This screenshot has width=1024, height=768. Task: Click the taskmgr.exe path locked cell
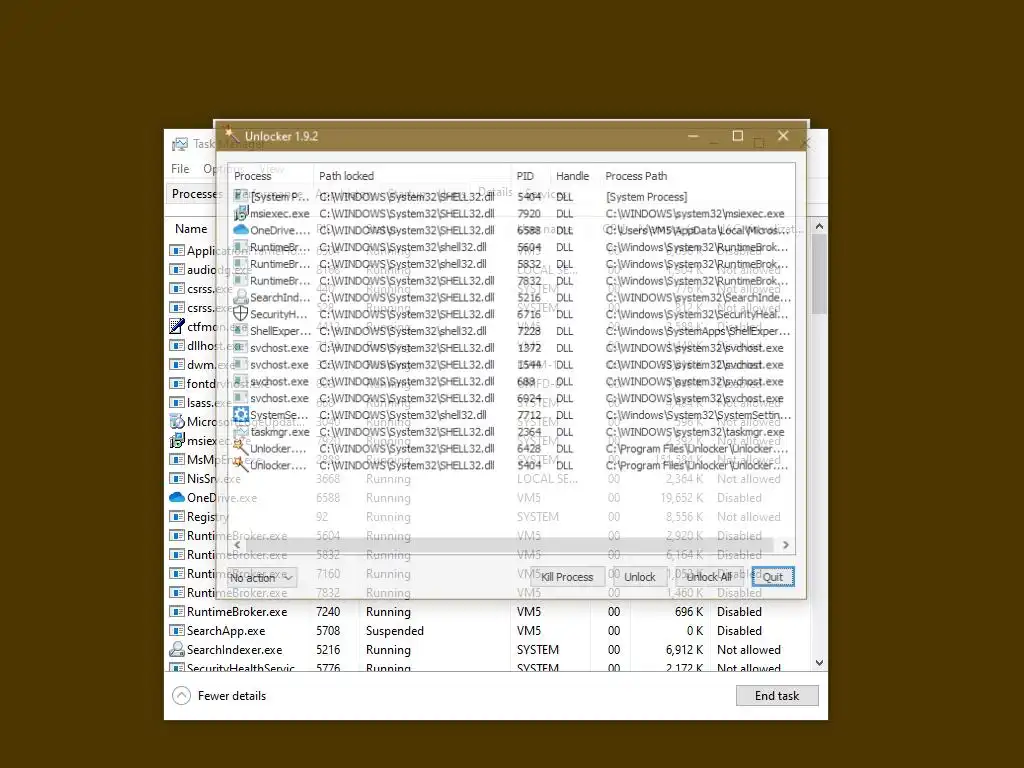[x=406, y=432]
